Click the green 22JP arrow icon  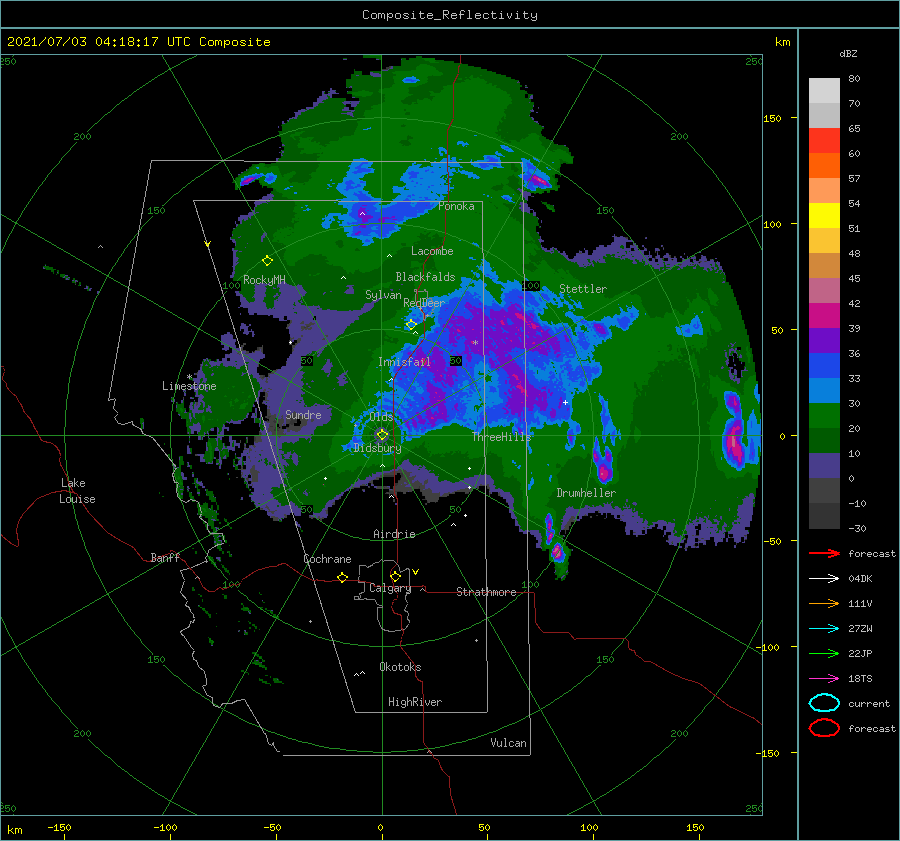(824, 653)
